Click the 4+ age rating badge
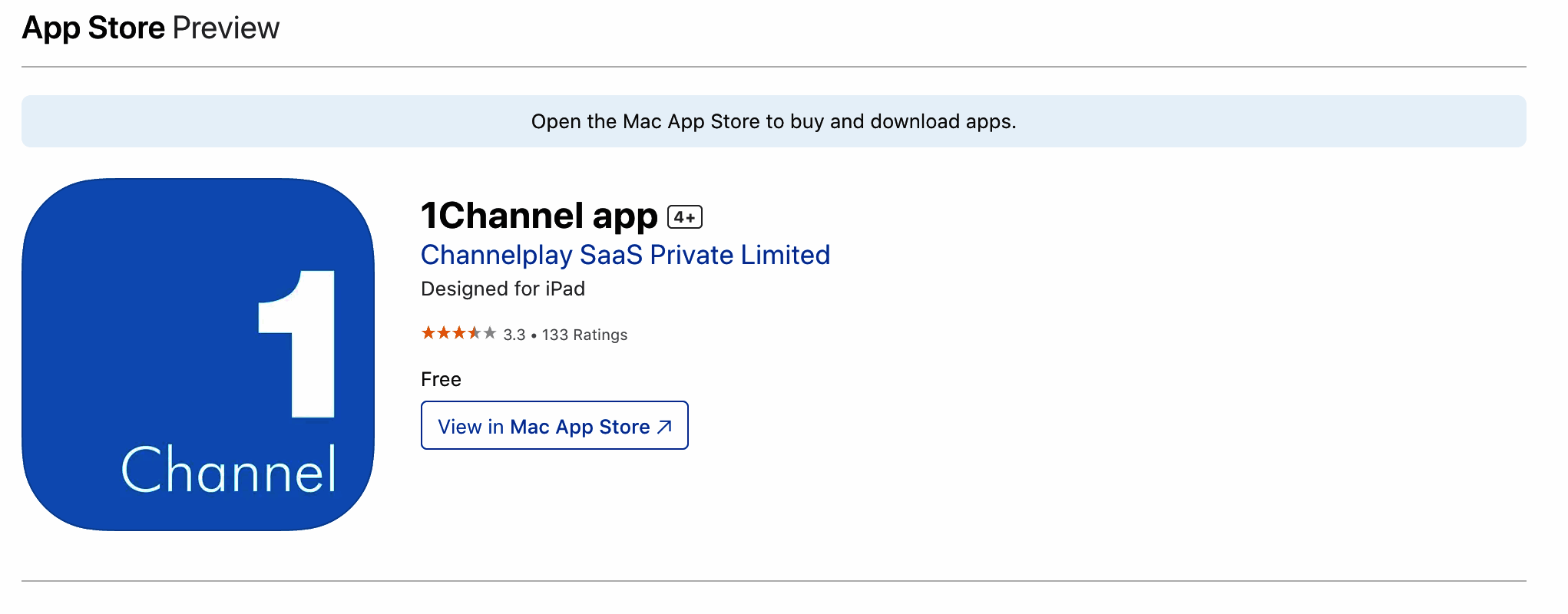Viewport: 1568px width, 614px height. coord(685,217)
